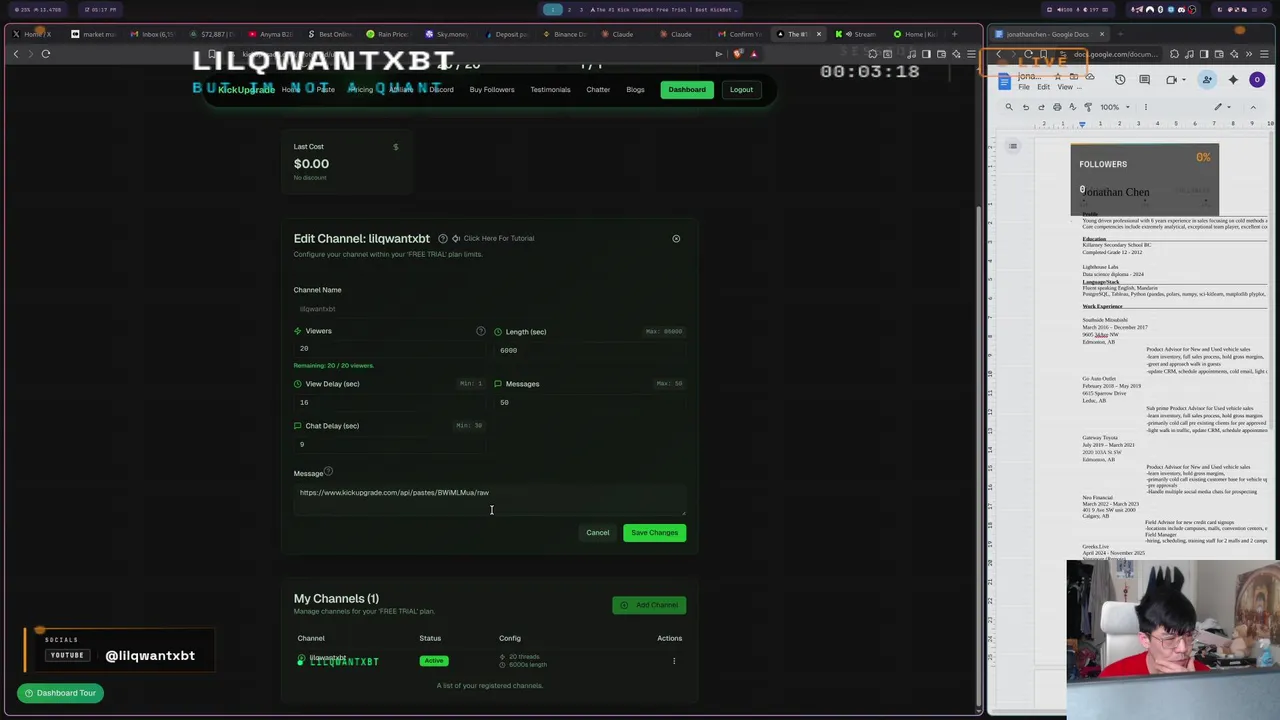Undo in Google Docs toolbar
1280x720 pixels.
(1025, 107)
